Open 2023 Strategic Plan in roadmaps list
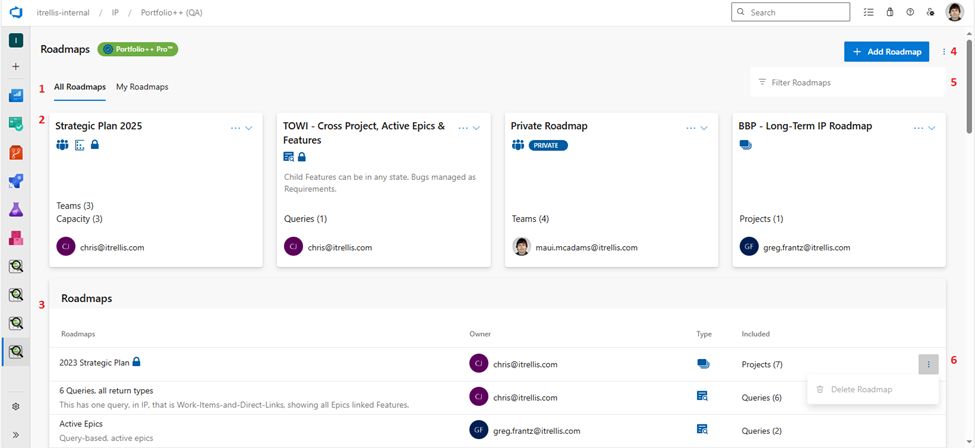 coord(95,362)
